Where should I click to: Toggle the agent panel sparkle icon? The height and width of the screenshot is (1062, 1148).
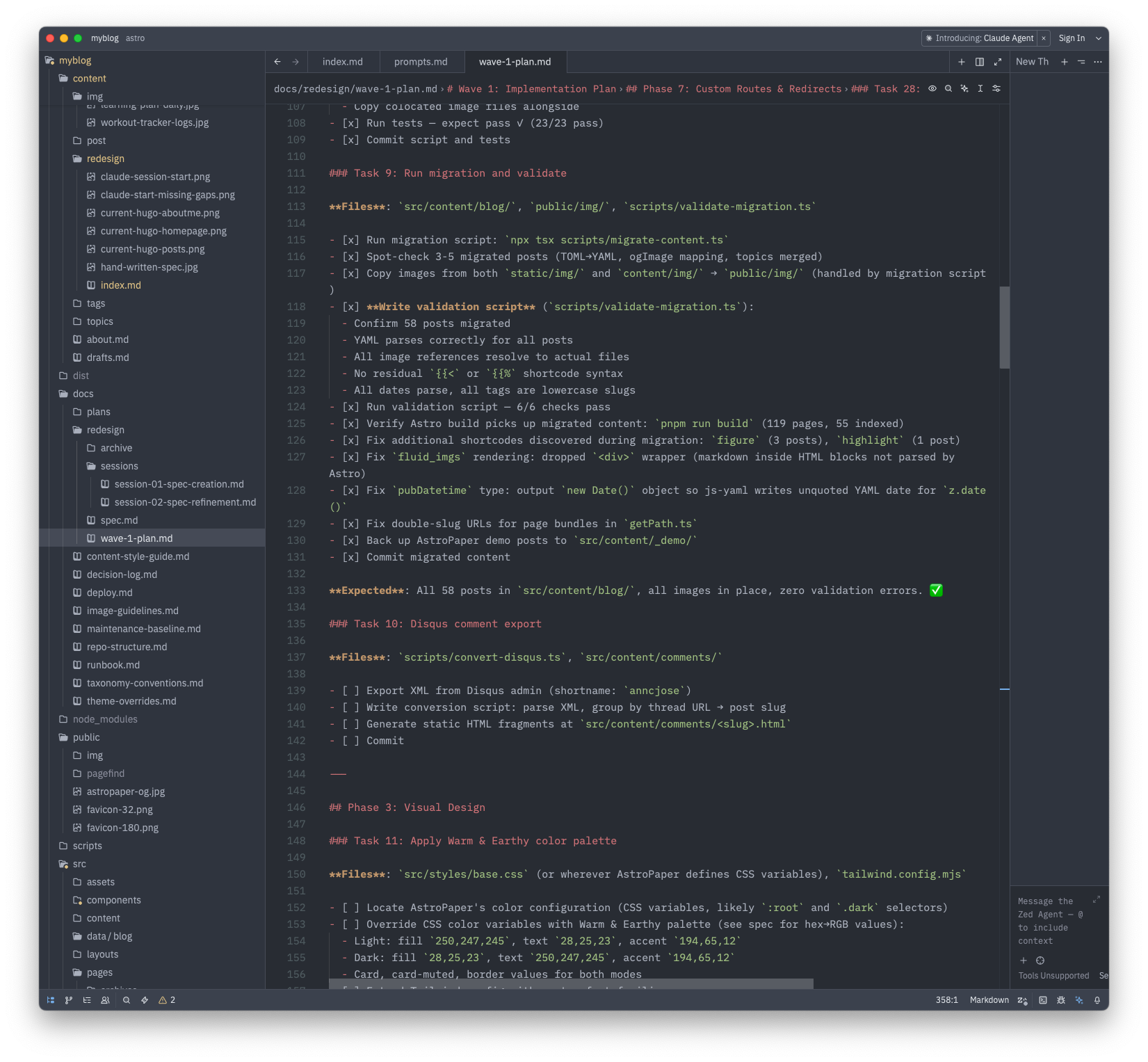(x=1078, y=1000)
